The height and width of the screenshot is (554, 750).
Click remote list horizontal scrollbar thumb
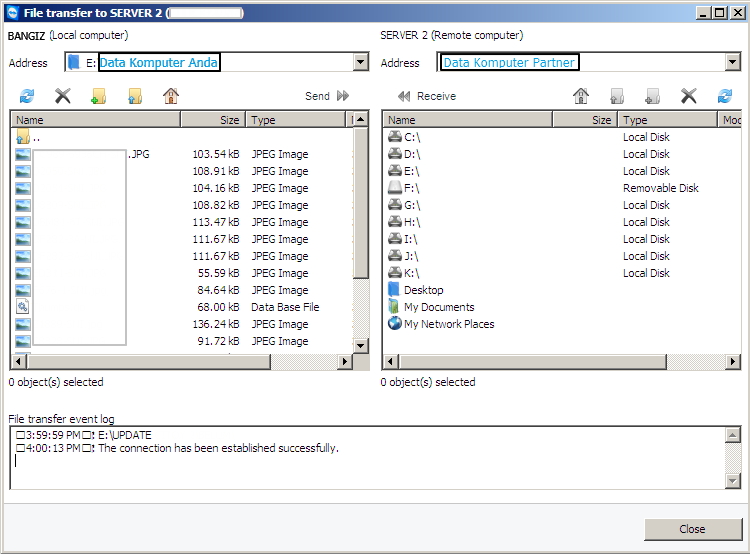tap(533, 362)
